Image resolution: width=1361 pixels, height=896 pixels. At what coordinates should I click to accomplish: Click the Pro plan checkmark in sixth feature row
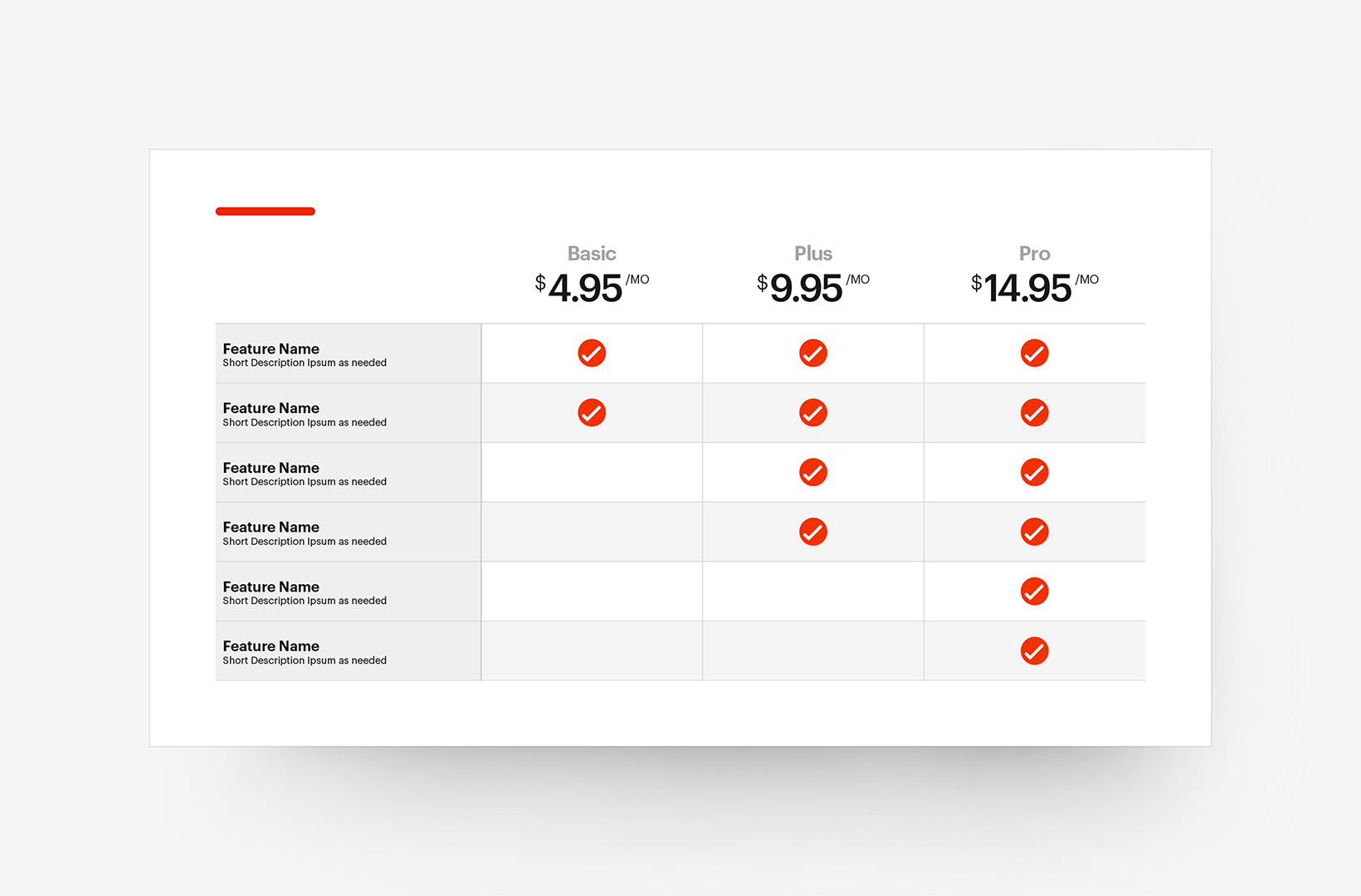pyautogui.click(x=1034, y=651)
